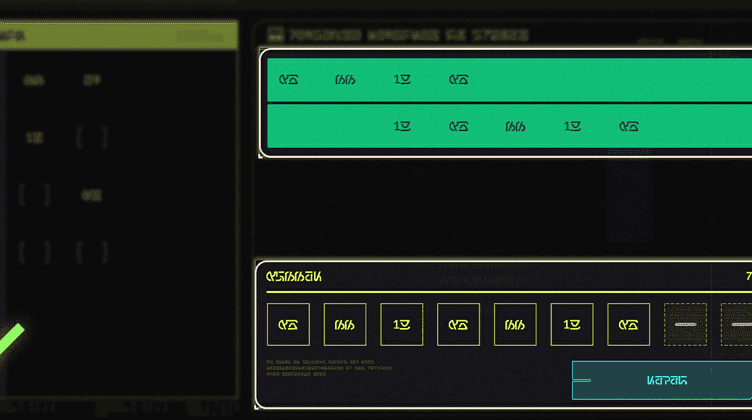
Task: Select the first glyph in the upper green sequence row
Action: (x=289, y=80)
